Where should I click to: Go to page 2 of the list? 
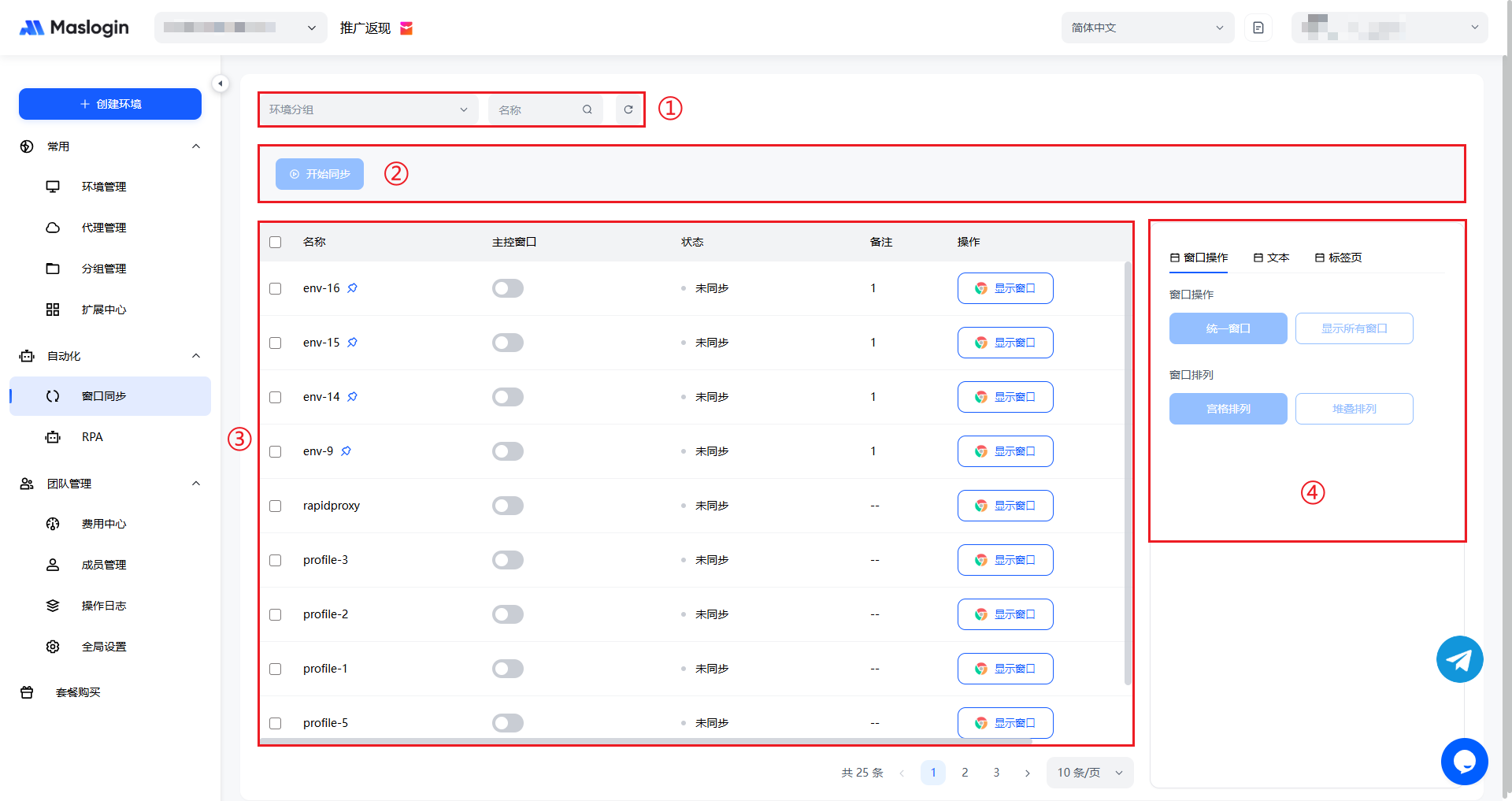pos(965,773)
